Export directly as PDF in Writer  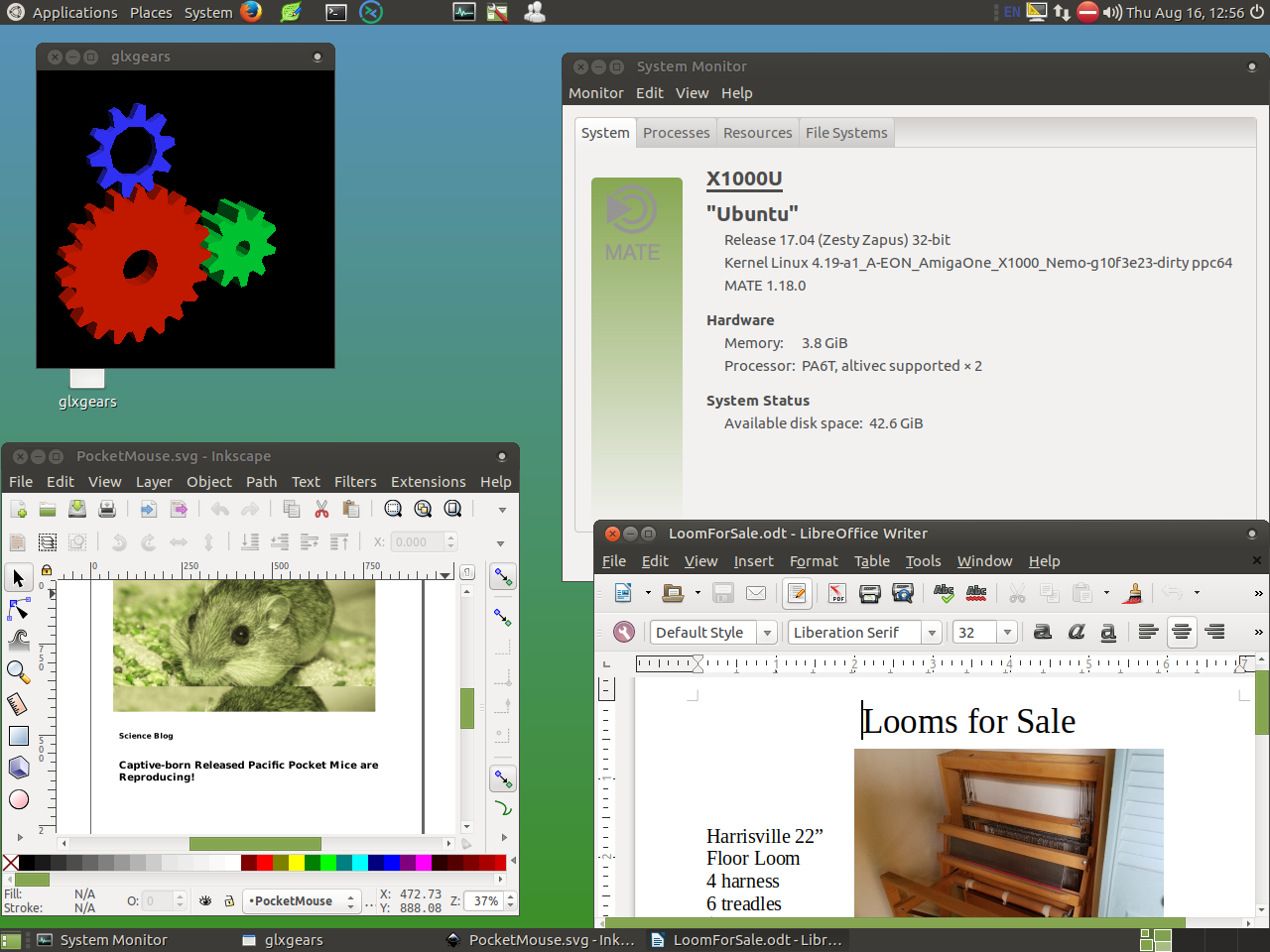pyautogui.click(x=836, y=593)
